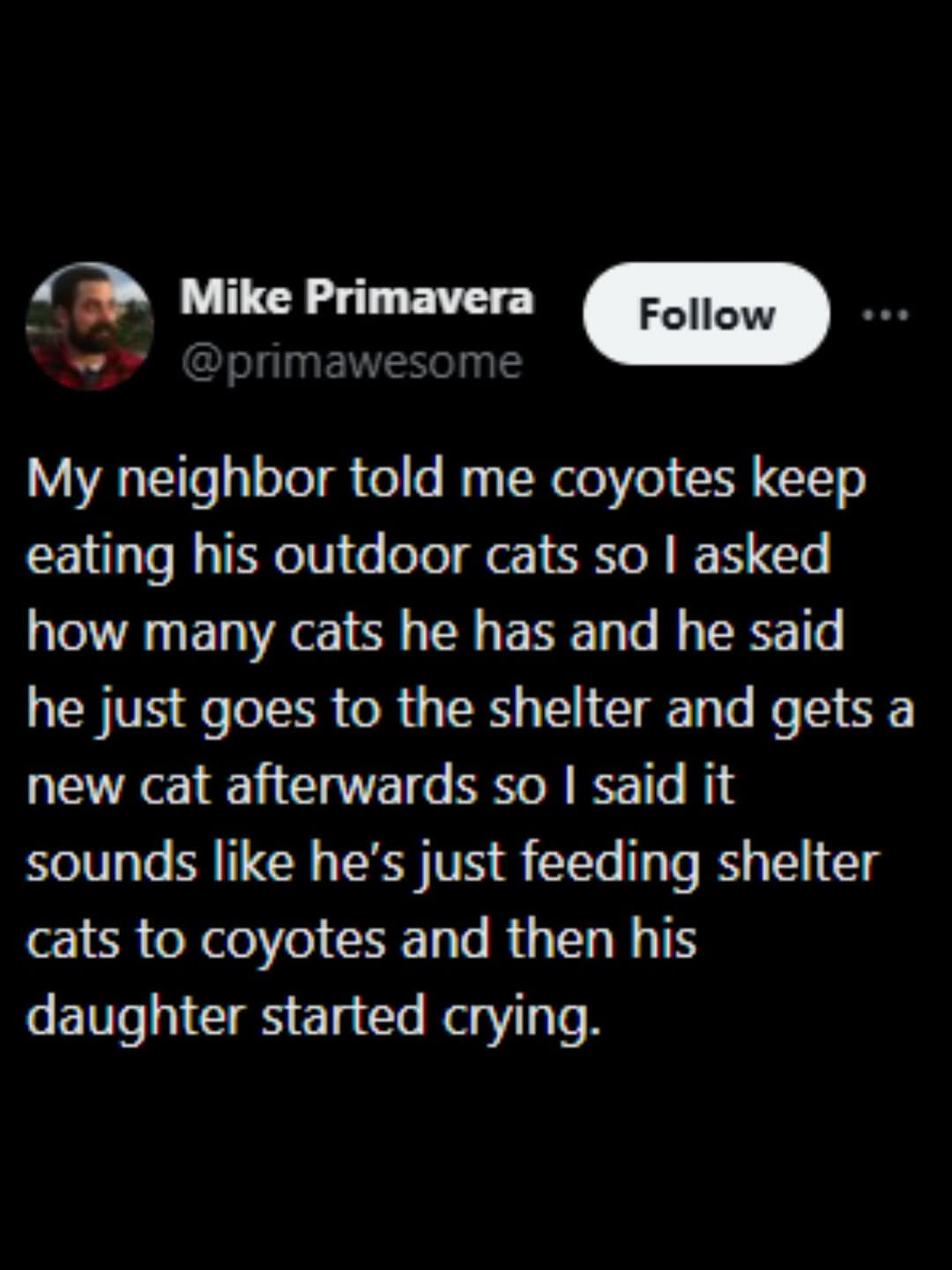Click the word "crying." ending the tweet
Viewport: 952px width, 1270px height.
521,1019
